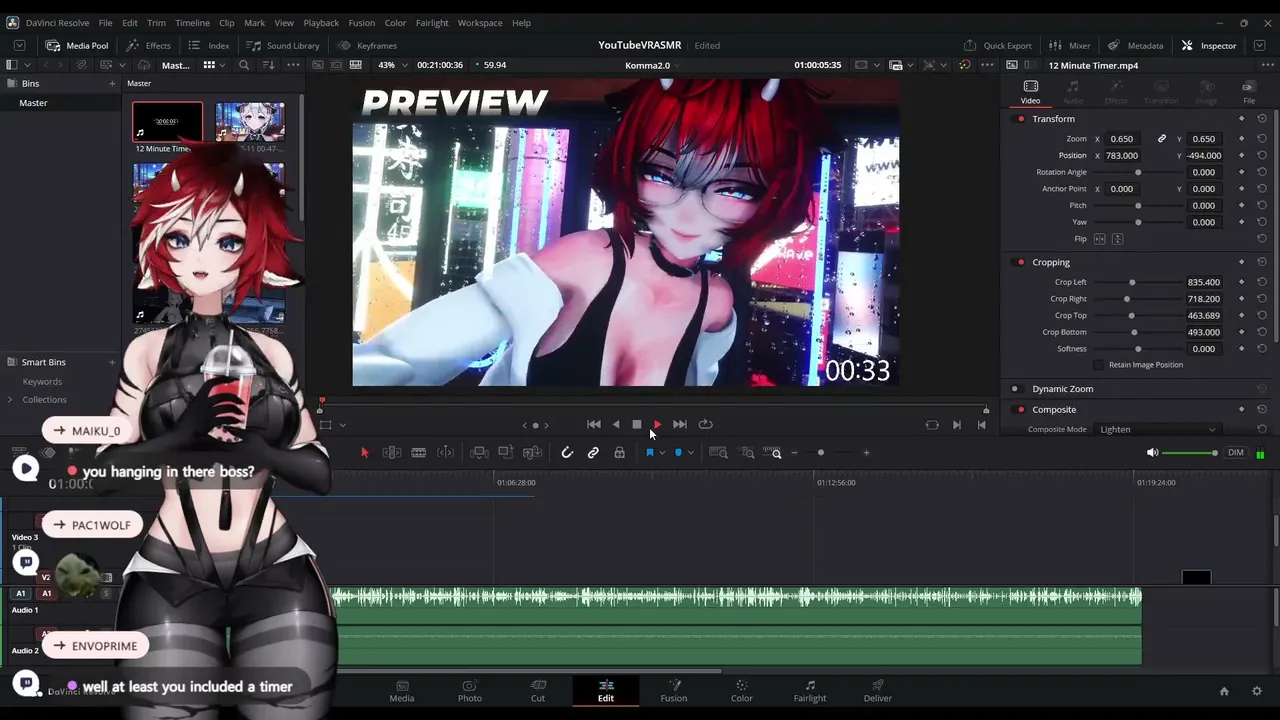Open the flag color dropdown arrow
Image resolution: width=1280 pixels, height=720 pixels.
coord(661,453)
